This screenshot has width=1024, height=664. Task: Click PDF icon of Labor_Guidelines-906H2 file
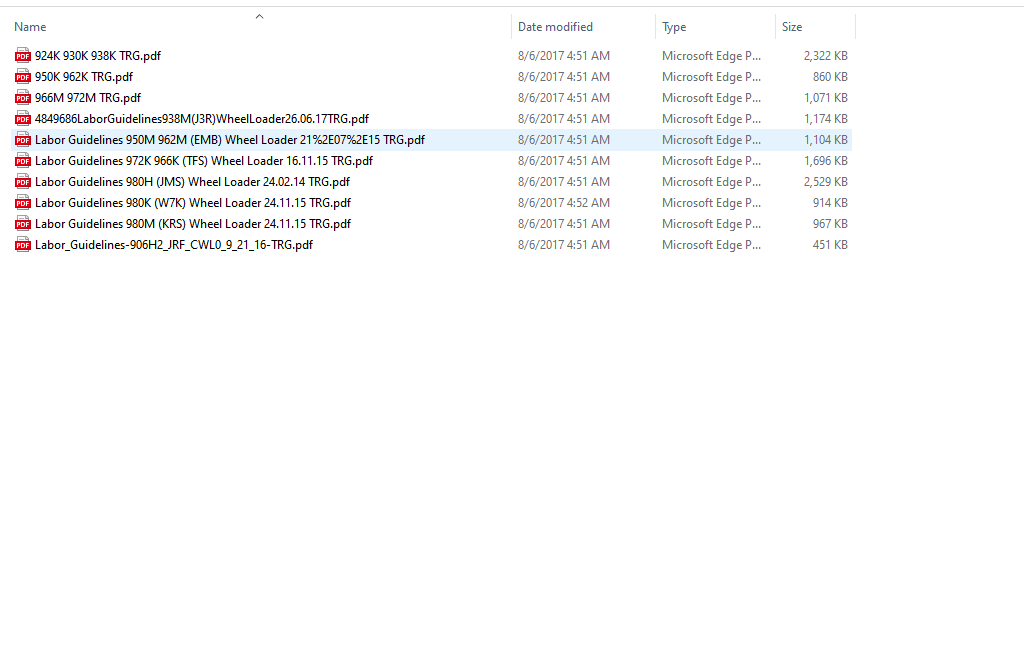tap(23, 244)
